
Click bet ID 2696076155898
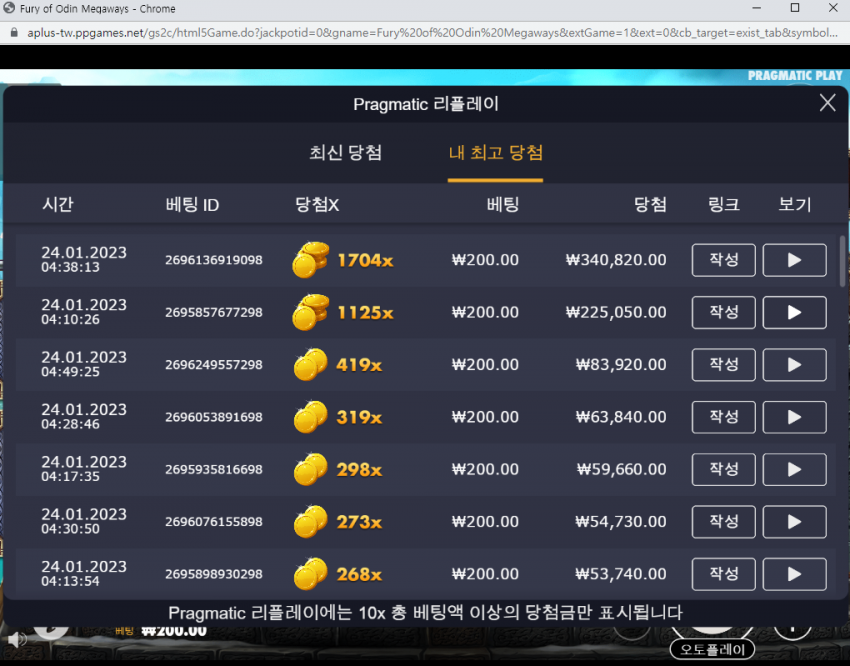point(214,522)
